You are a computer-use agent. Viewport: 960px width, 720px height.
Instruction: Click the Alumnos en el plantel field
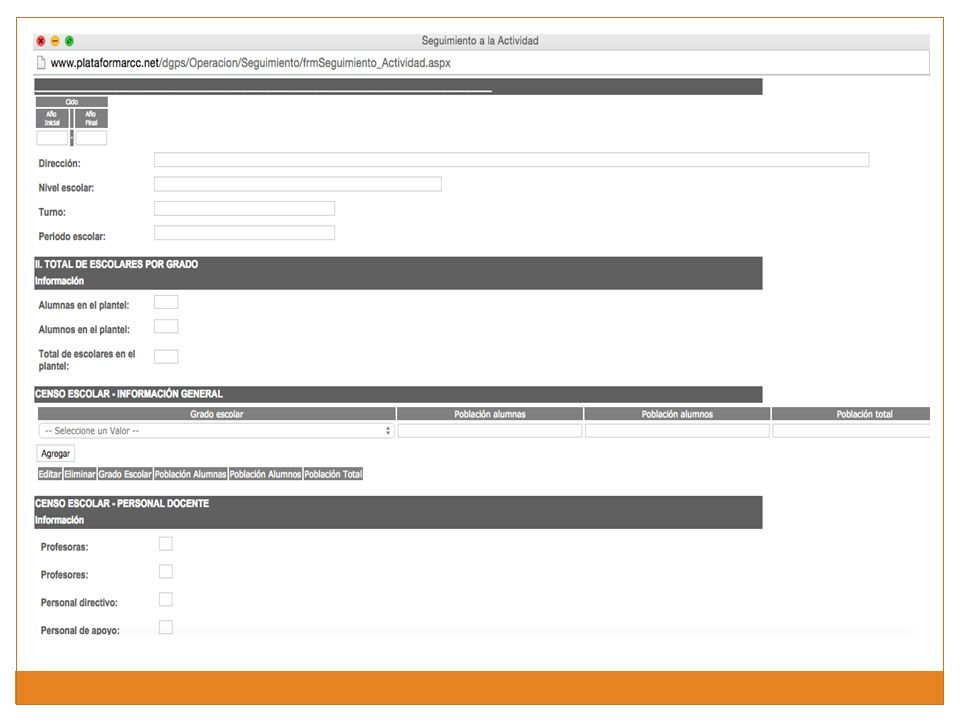pyautogui.click(x=166, y=326)
